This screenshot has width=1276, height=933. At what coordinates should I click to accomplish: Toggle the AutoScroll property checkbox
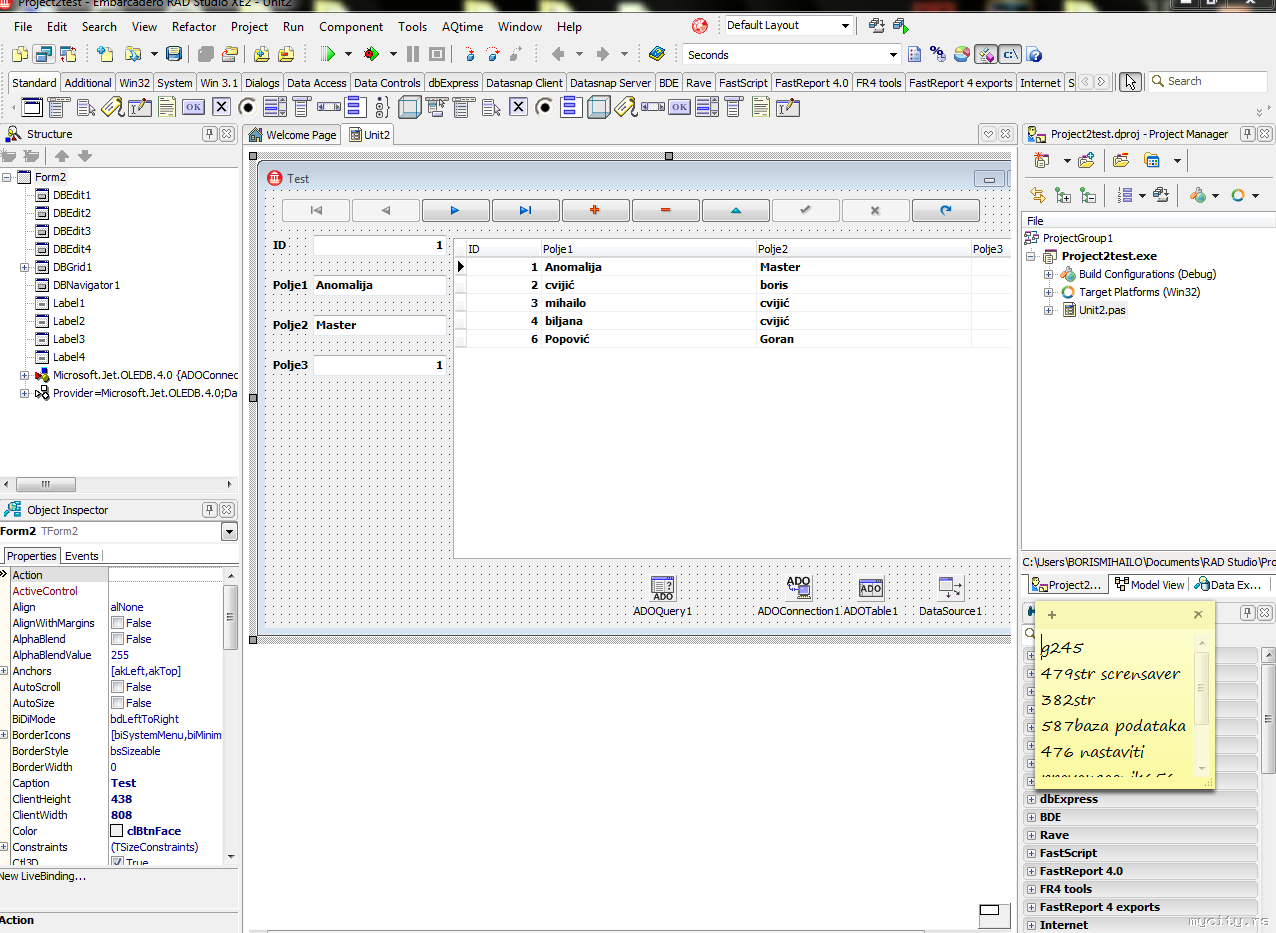117,687
